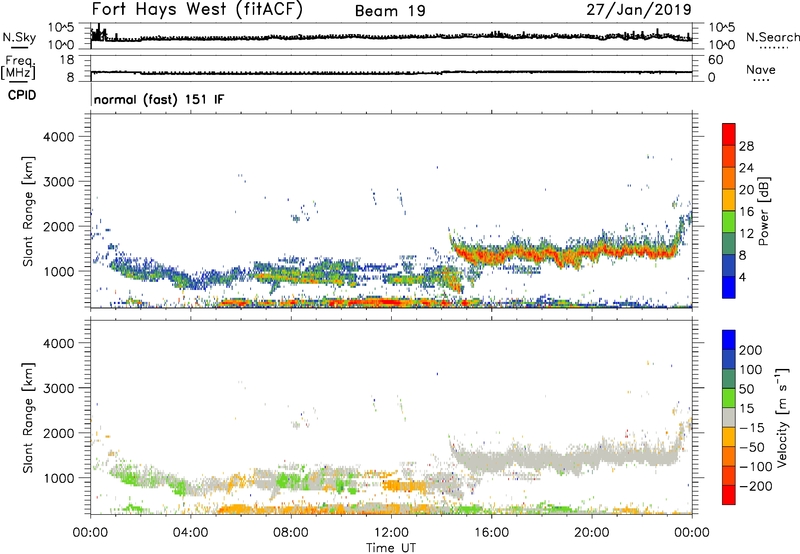Click the "Nave" legend label
Image resolution: width=800 pixels, height=554 pixels.
(761, 69)
